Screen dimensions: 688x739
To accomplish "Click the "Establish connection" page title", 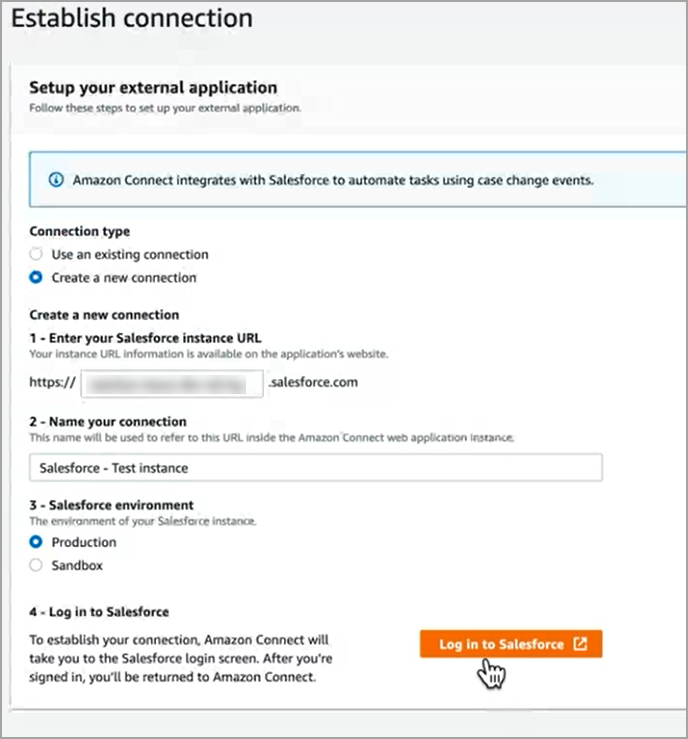I will [x=132, y=18].
